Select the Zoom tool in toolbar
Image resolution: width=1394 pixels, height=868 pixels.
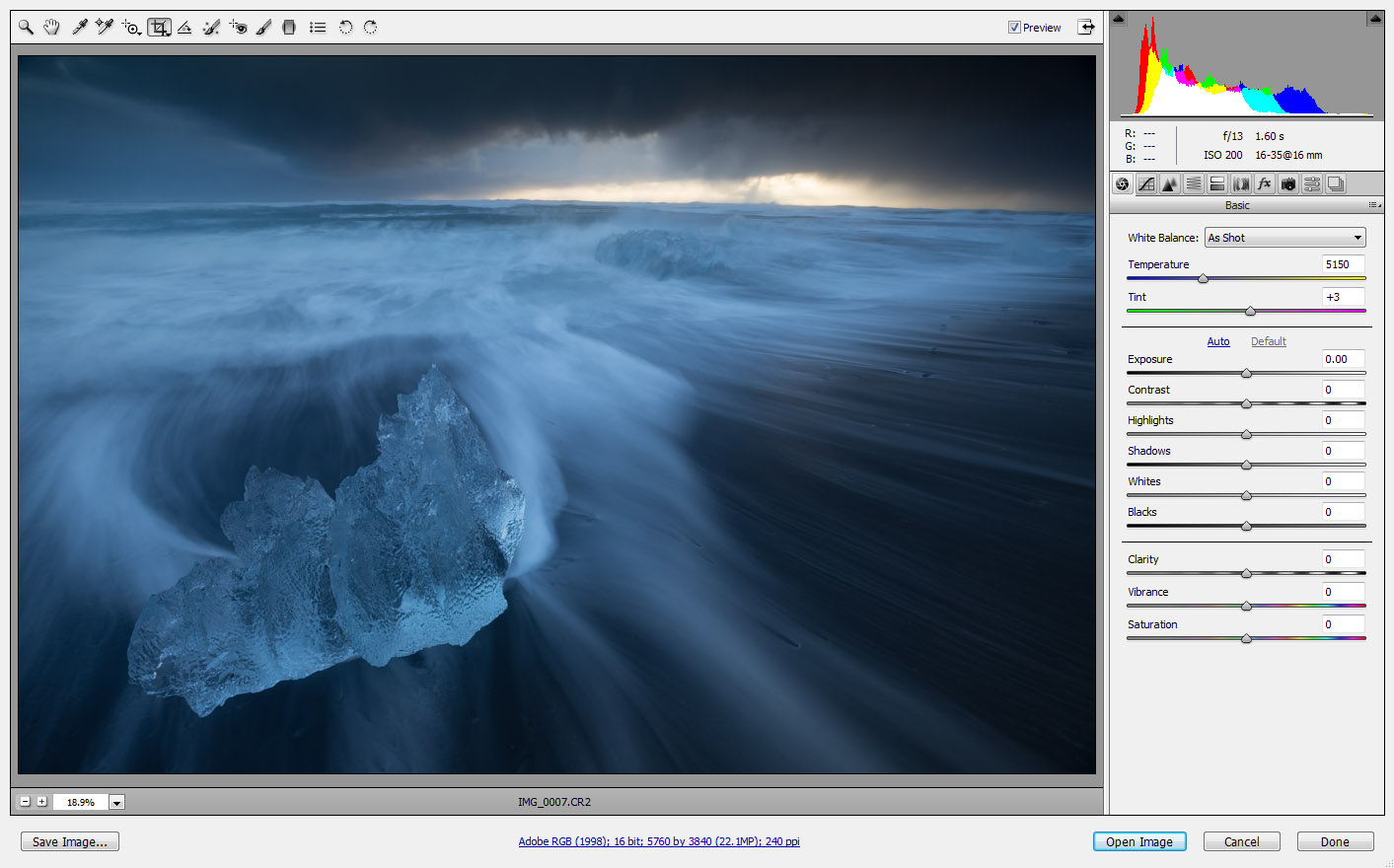click(x=26, y=28)
